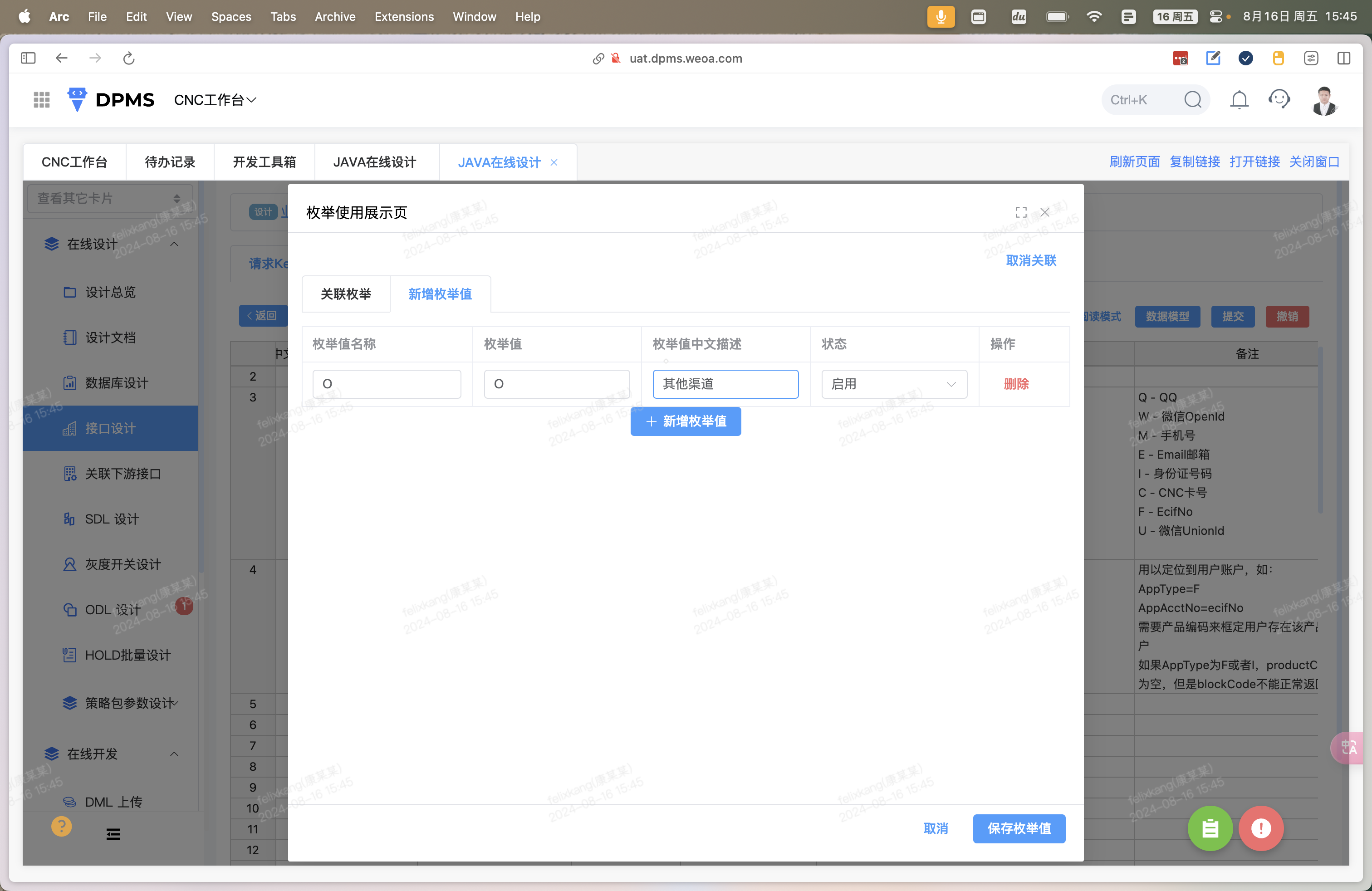1372x891 pixels.
Task: Open the customer support headset icon
Action: point(1279,100)
